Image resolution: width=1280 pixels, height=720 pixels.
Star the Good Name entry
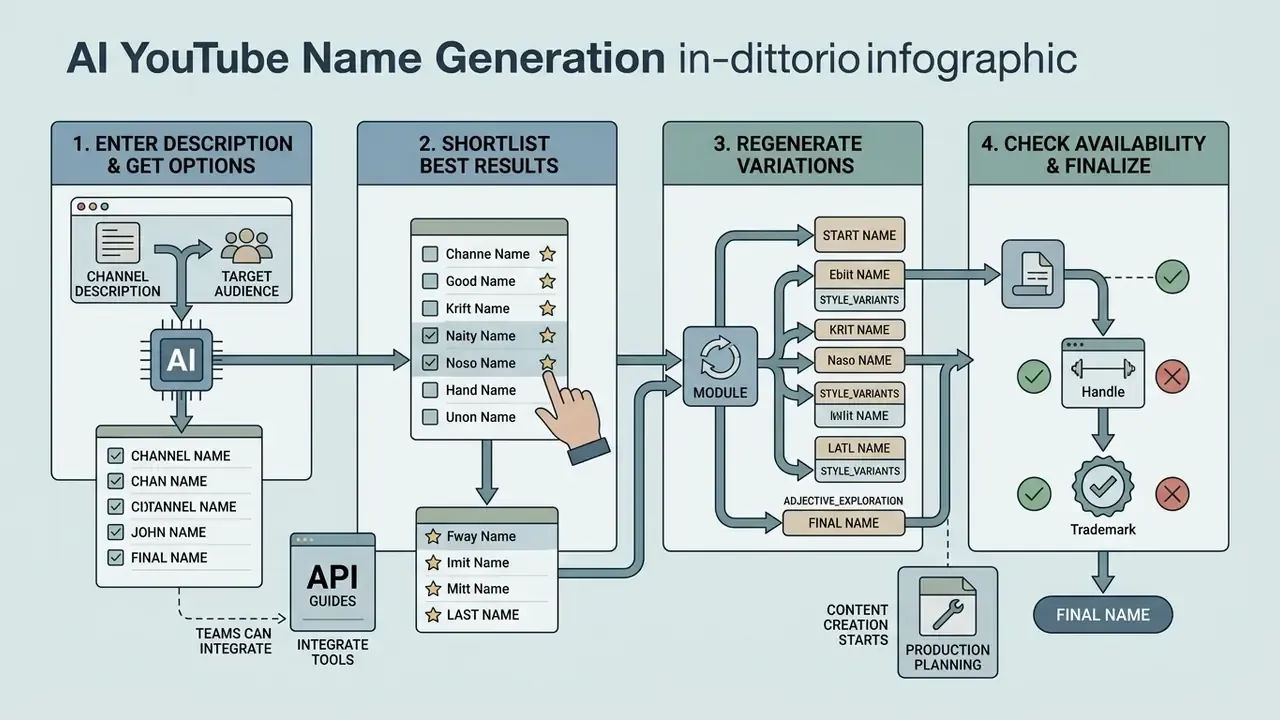tap(547, 281)
